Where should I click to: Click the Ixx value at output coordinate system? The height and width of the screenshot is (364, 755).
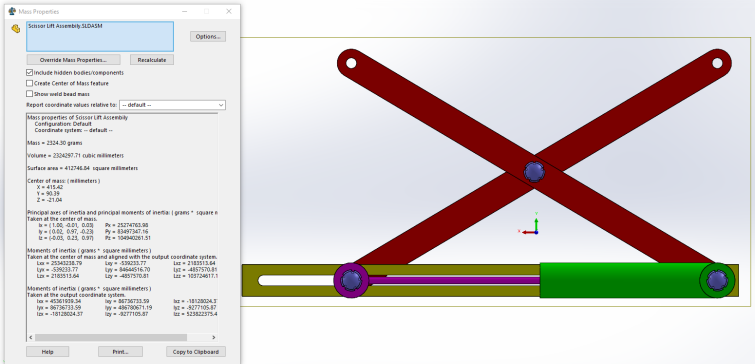point(60,300)
